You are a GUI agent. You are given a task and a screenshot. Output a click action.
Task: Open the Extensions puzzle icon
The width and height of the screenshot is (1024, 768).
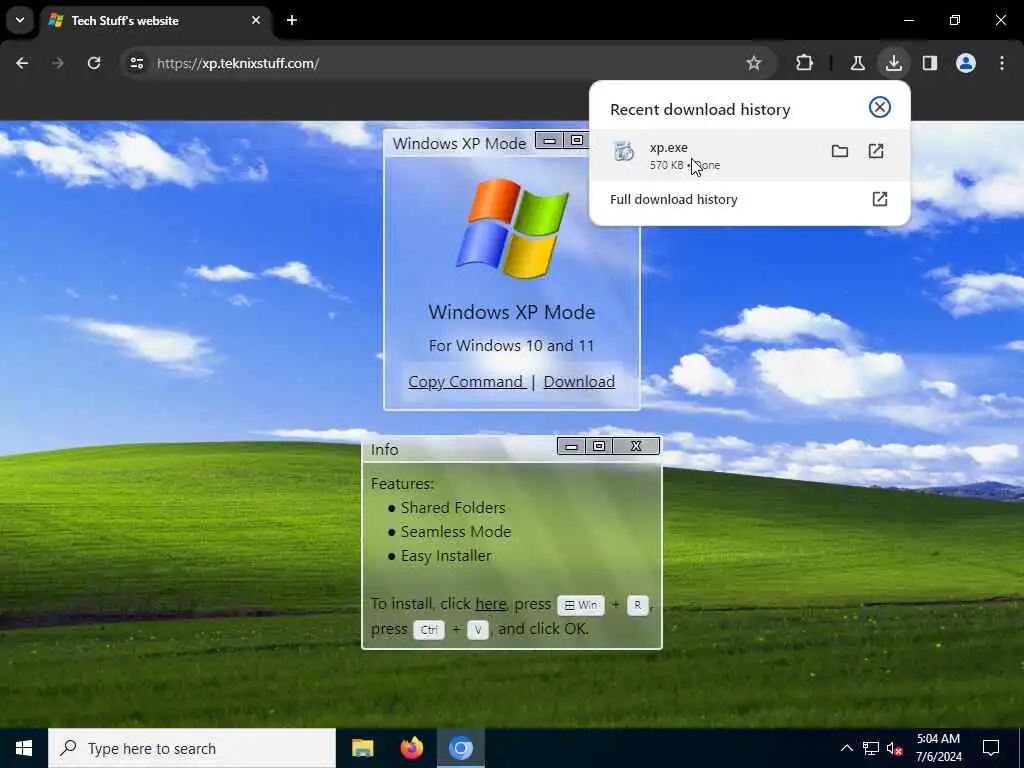[805, 63]
